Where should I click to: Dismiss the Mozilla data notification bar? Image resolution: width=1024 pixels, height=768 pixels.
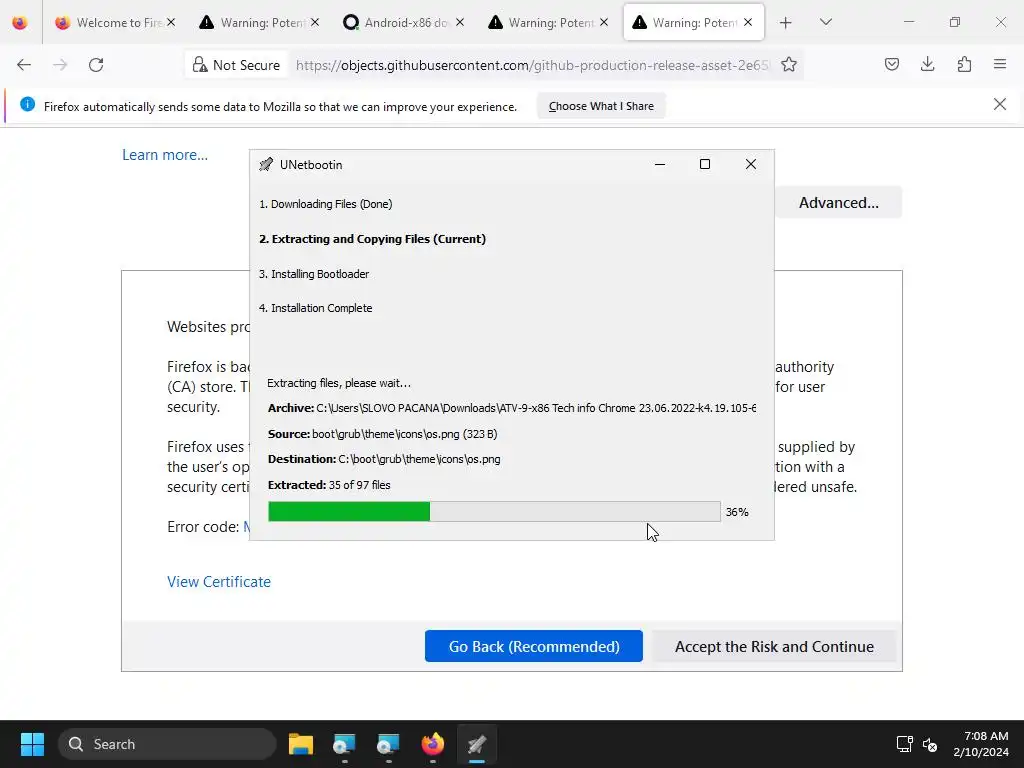[x=1000, y=104]
